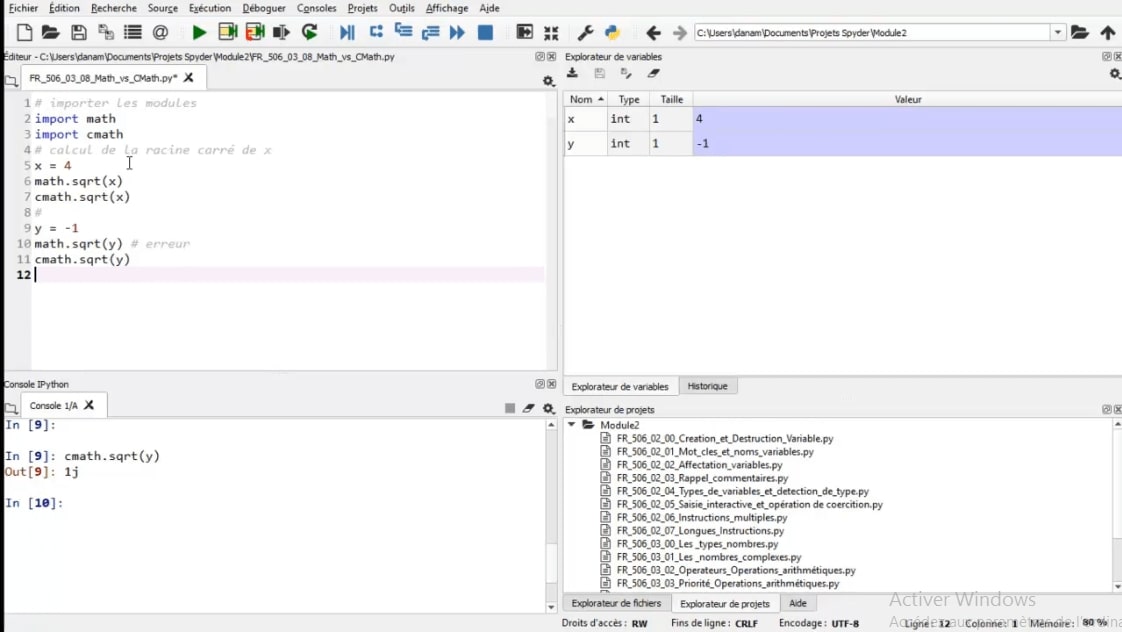
Task: Open FR_506_02_00_Creation_et_Destruction_Variable.py
Action: (x=724, y=438)
